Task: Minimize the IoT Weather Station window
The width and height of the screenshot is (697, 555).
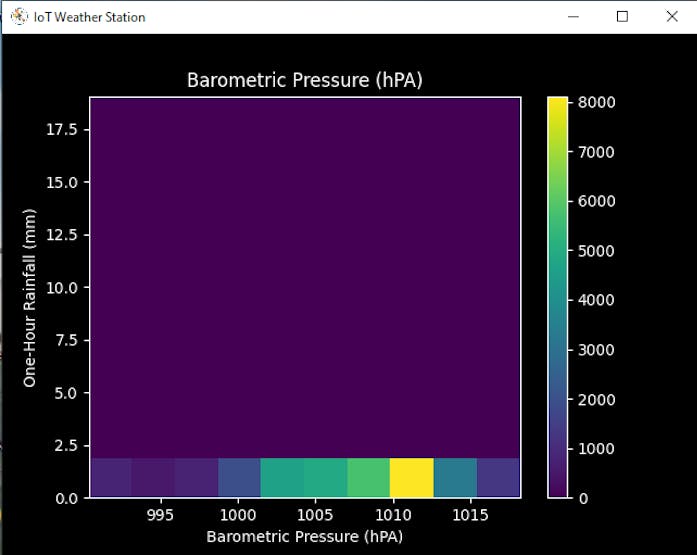Action: (573, 17)
